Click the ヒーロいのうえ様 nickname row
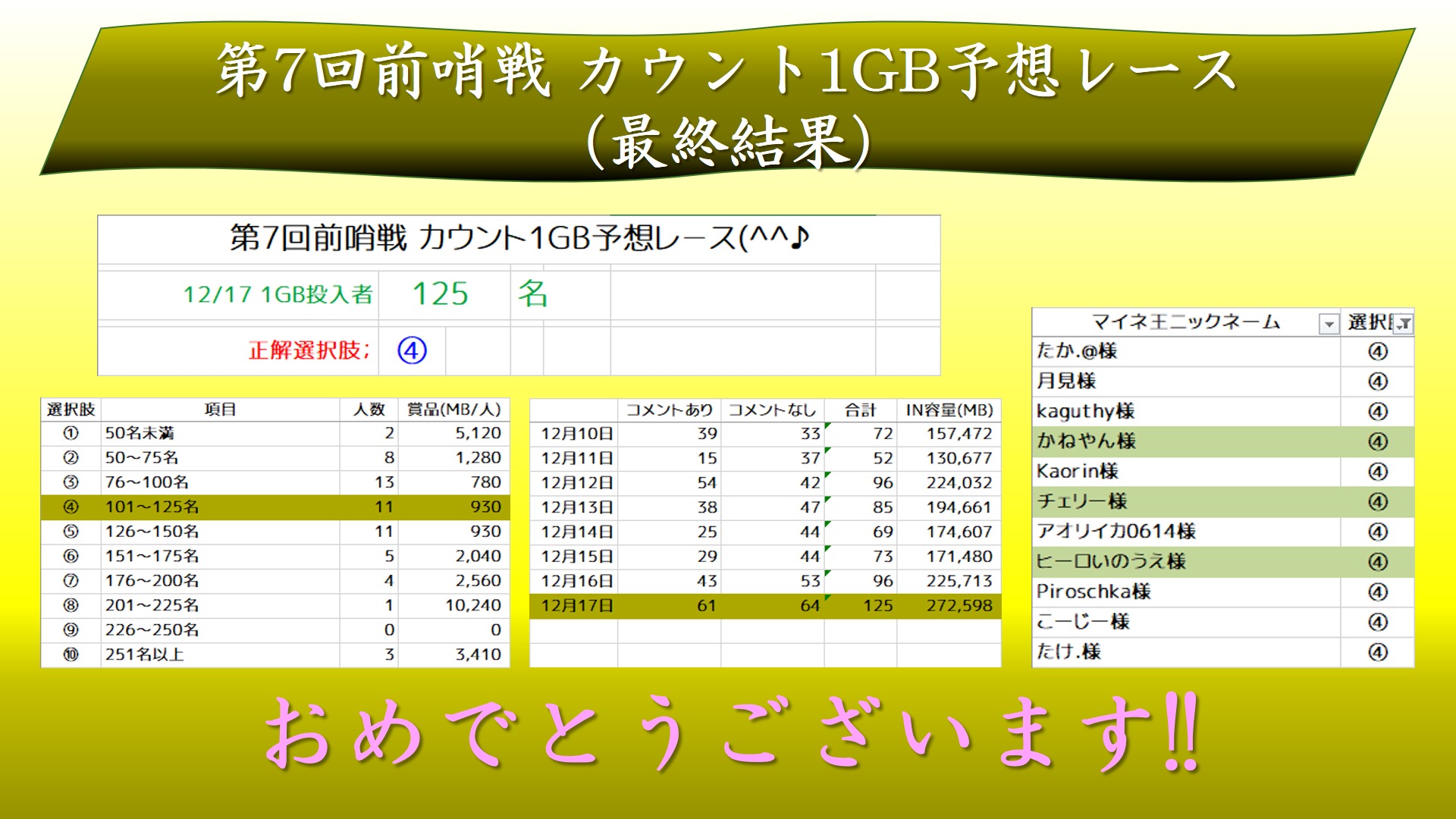The height and width of the screenshot is (819, 1456). tap(1111, 562)
